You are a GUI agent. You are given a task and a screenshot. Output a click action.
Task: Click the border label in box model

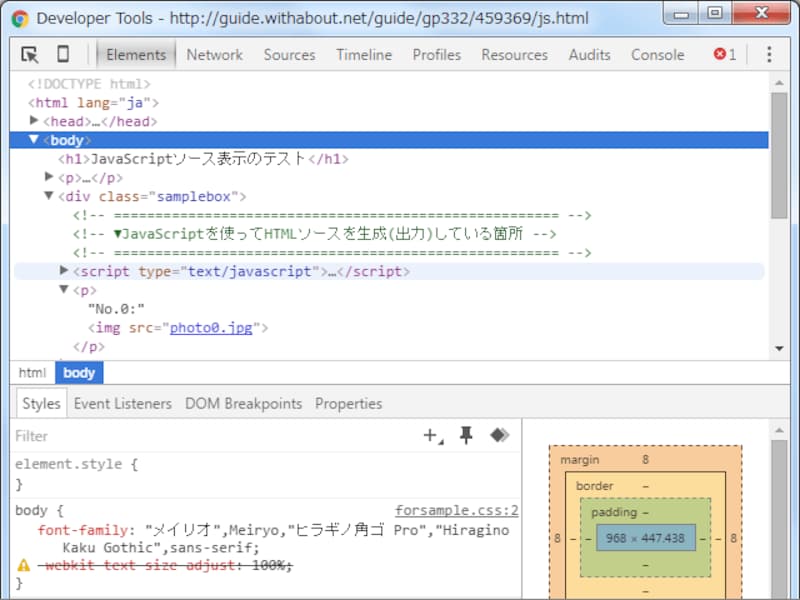click(594, 486)
